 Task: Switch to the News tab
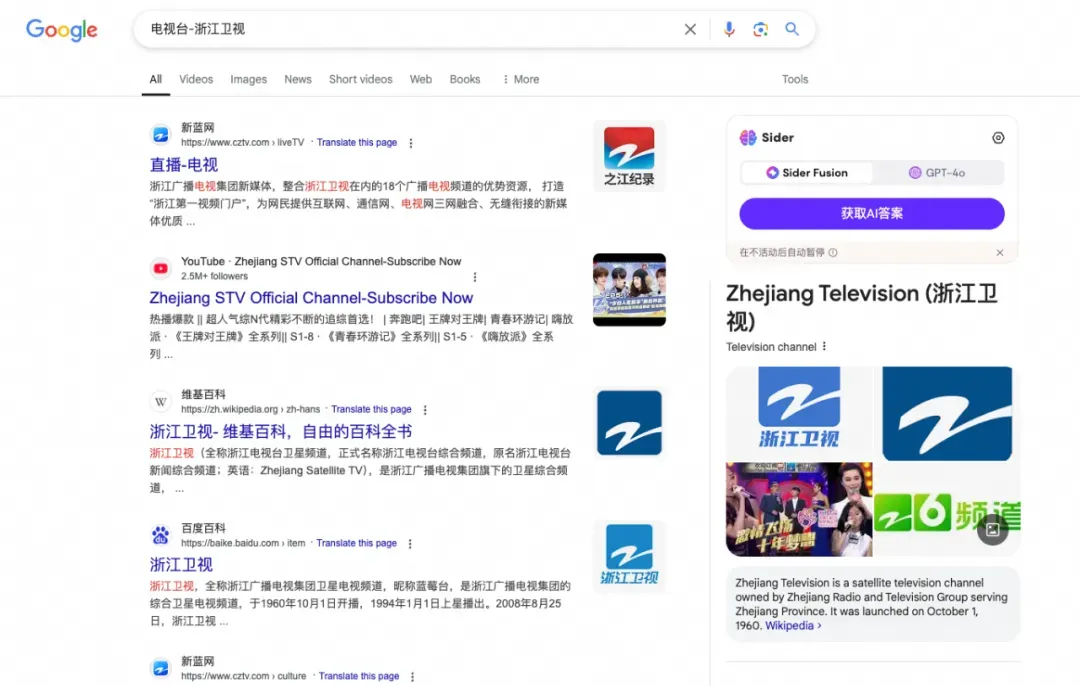point(298,79)
